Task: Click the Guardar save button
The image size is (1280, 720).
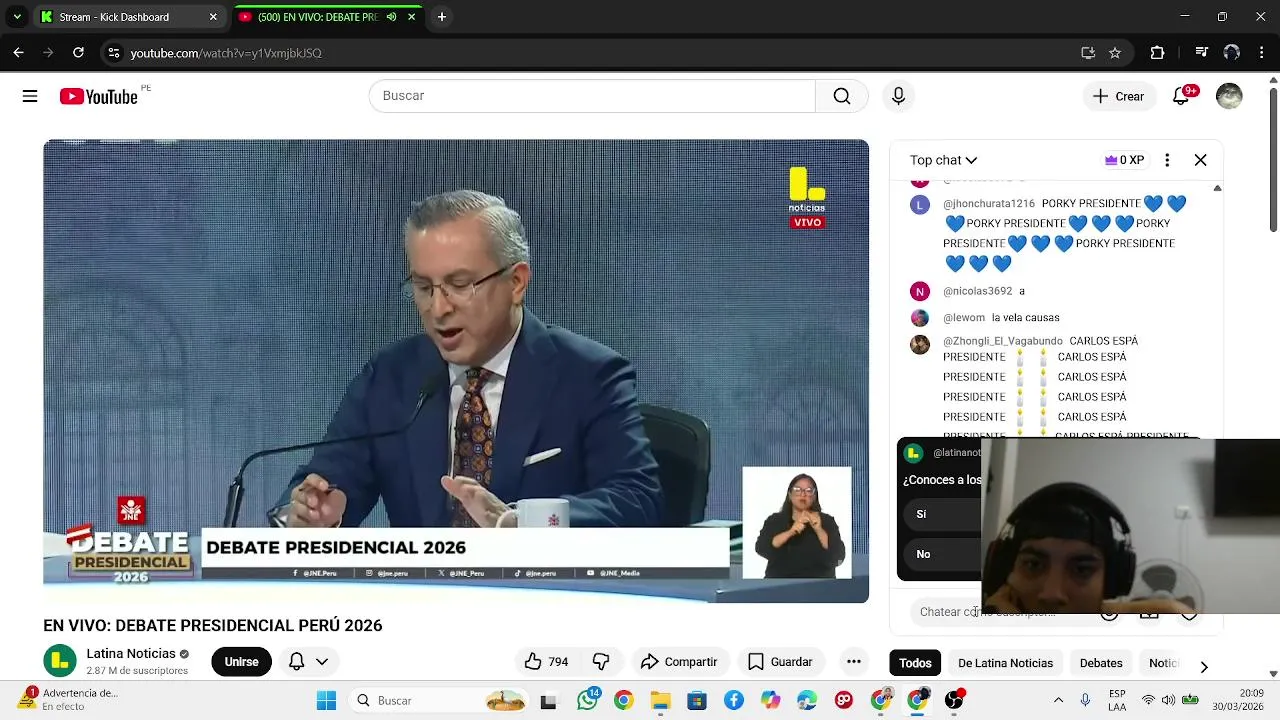Action: pos(780,662)
